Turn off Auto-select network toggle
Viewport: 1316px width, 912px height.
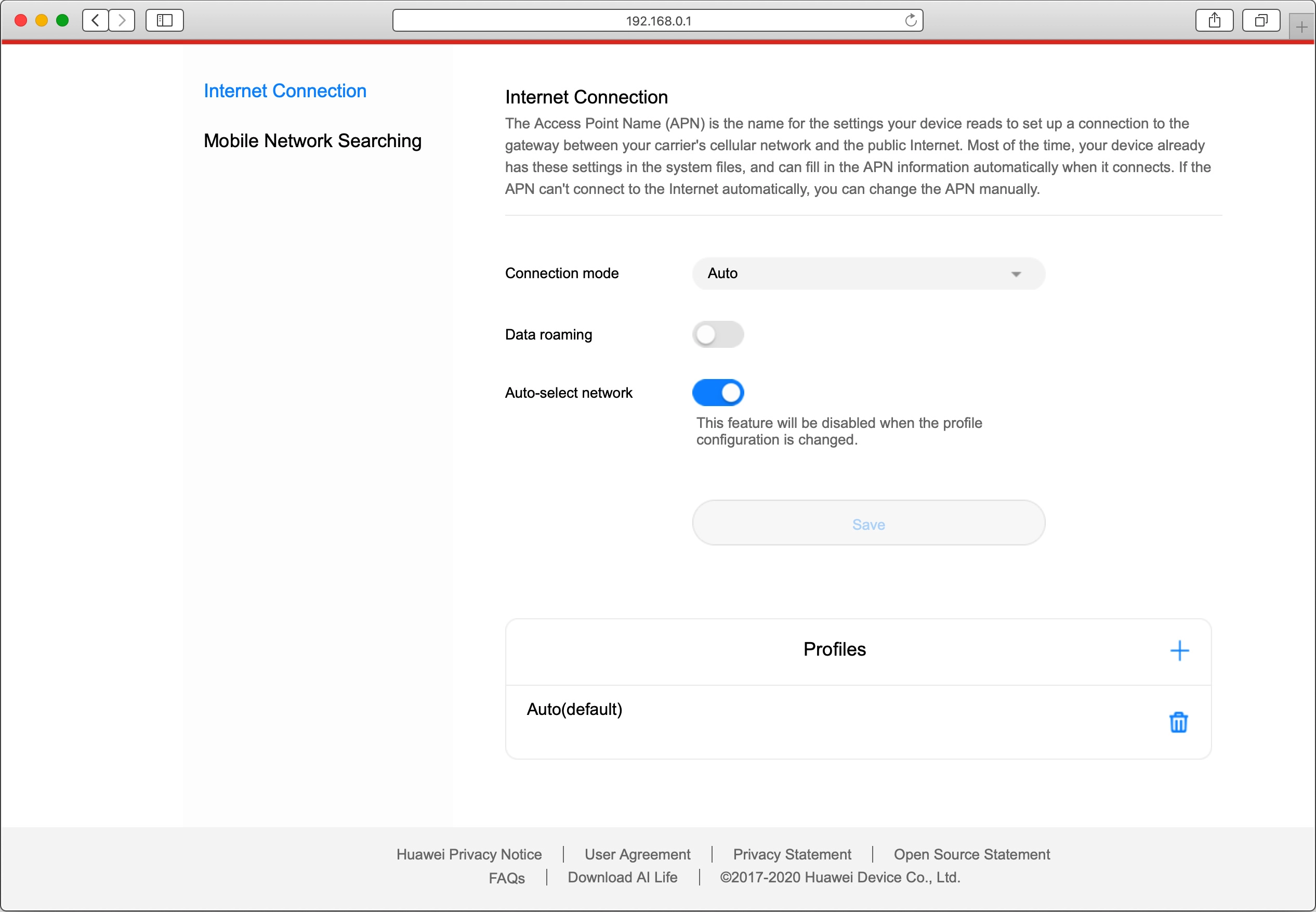pyautogui.click(x=717, y=393)
